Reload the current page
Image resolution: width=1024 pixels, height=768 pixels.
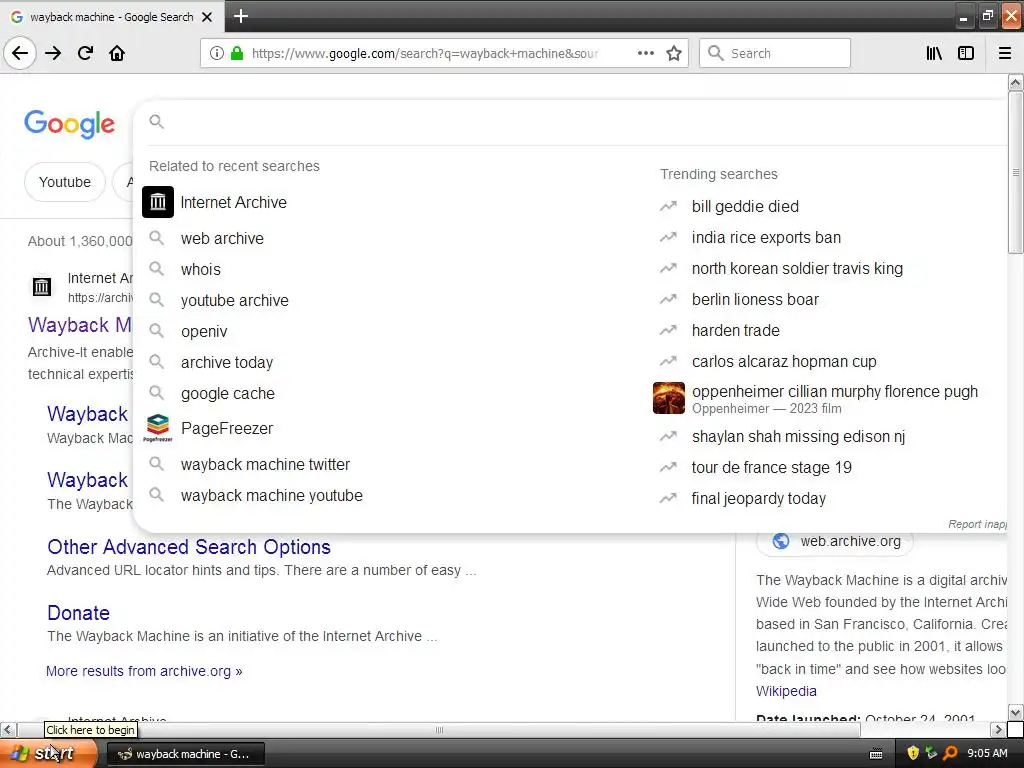tap(86, 53)
